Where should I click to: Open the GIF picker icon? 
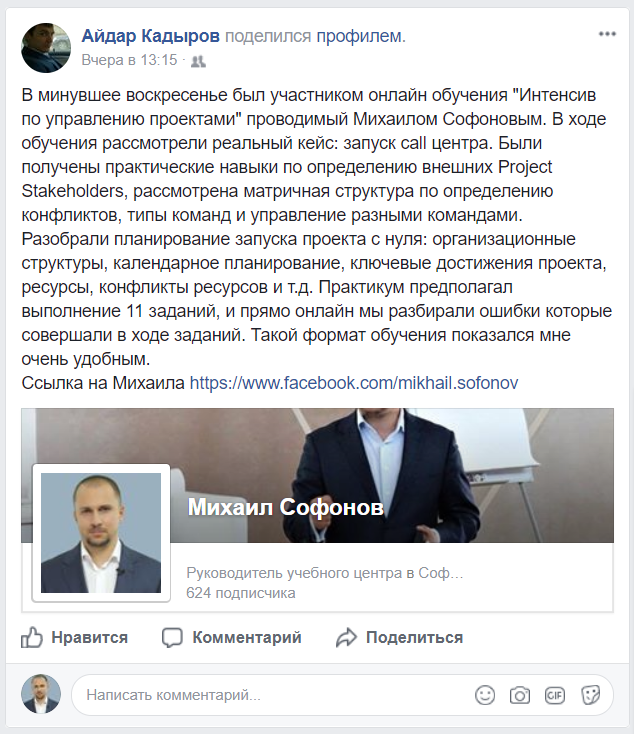coord(555,695)
